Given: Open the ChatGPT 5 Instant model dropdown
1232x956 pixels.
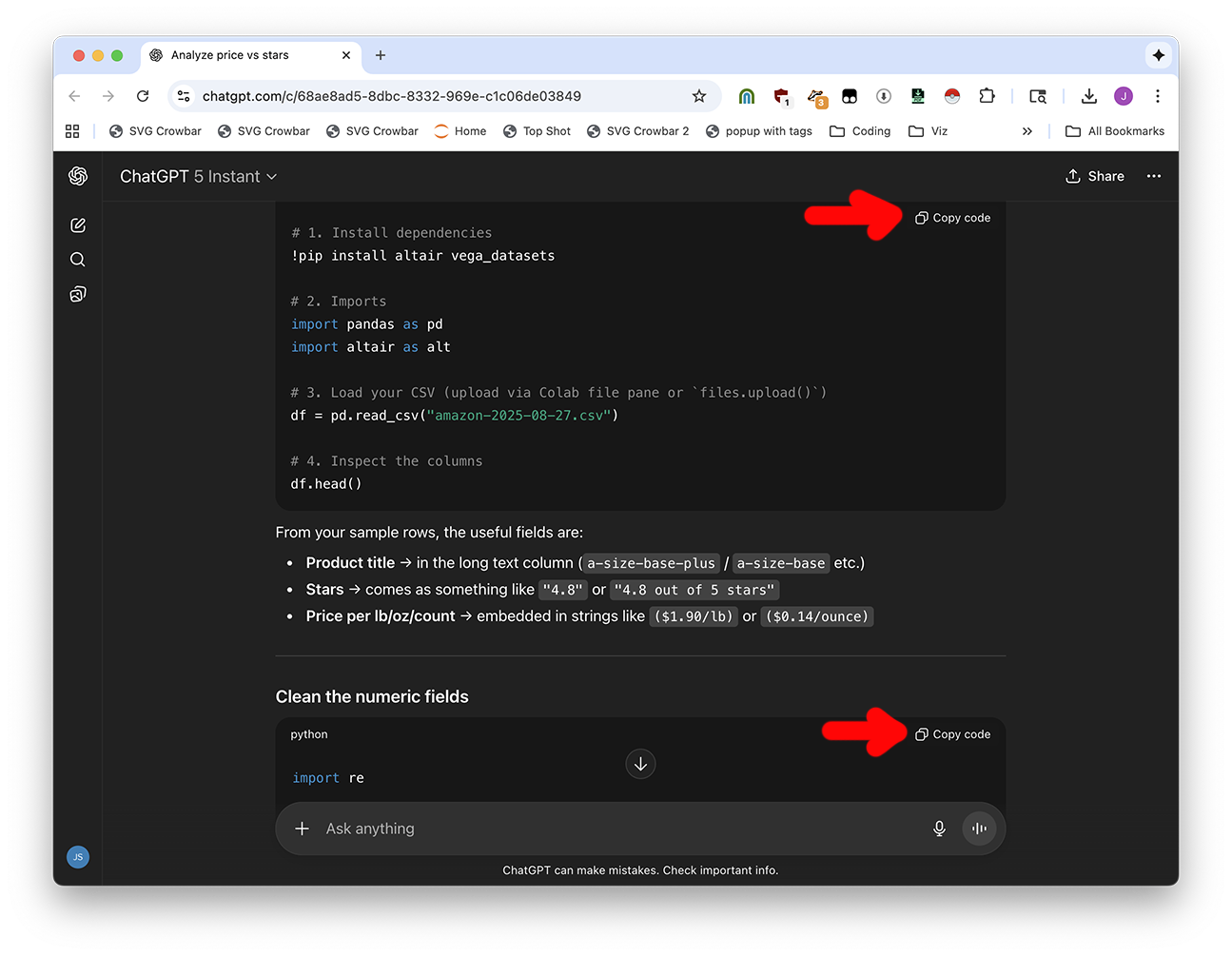Looking at the screenshot, I should [x=198, y=177].
